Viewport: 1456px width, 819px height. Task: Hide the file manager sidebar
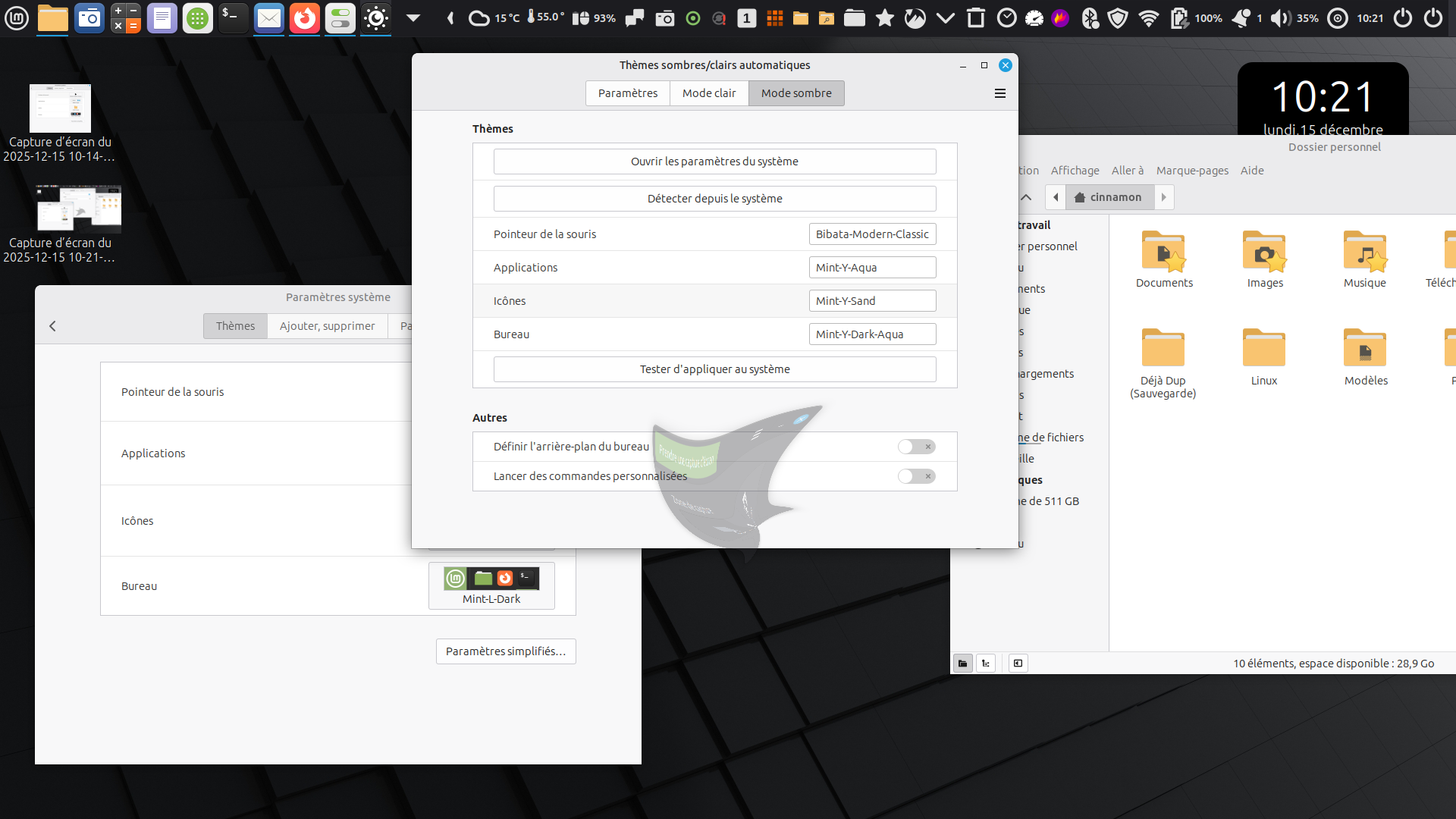[1018, 664]
